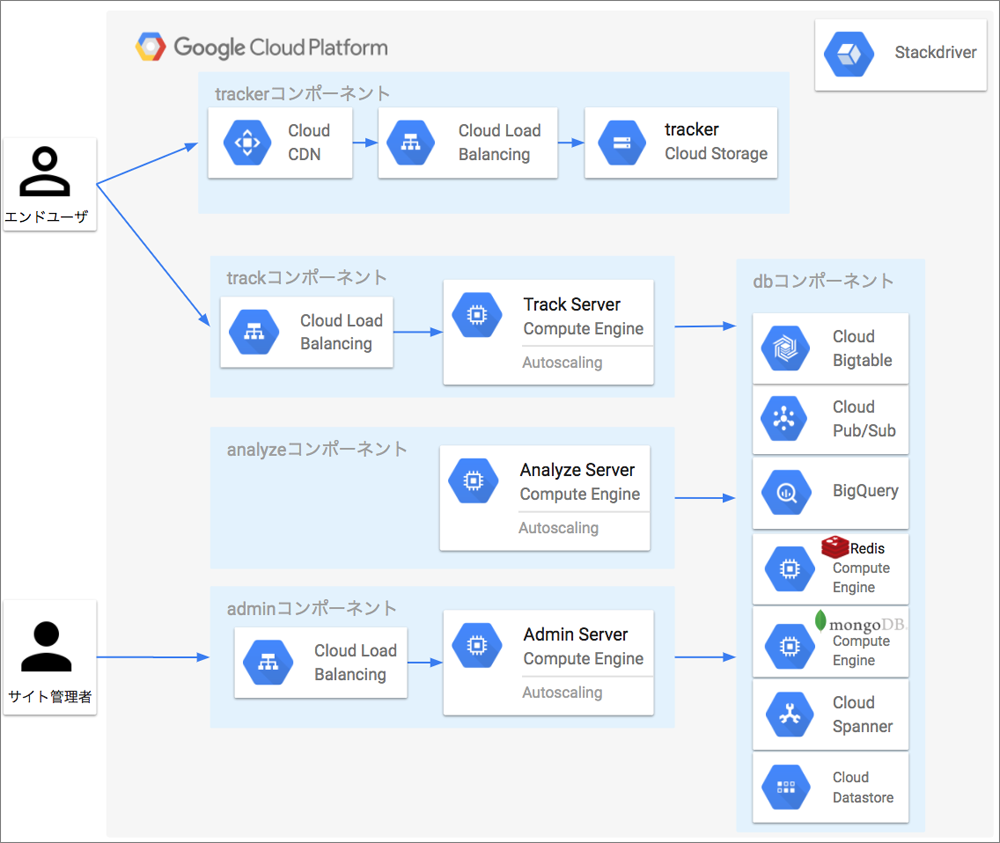Click the Cloud Bigtable label
Screen dimensions: 1000x843
[862, 348]
